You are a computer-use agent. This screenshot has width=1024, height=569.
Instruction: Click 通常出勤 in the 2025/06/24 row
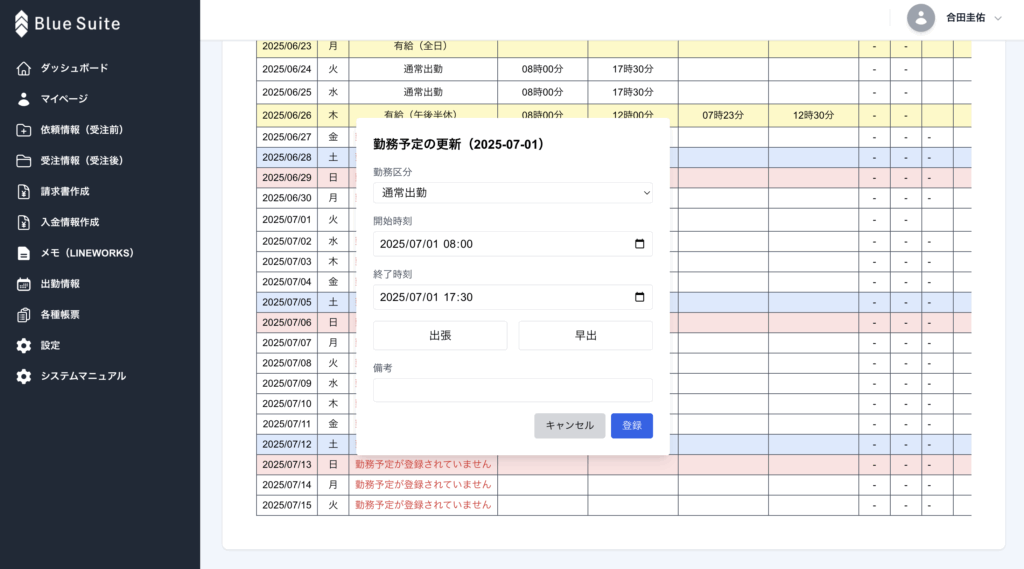click(x=423, y=69)
